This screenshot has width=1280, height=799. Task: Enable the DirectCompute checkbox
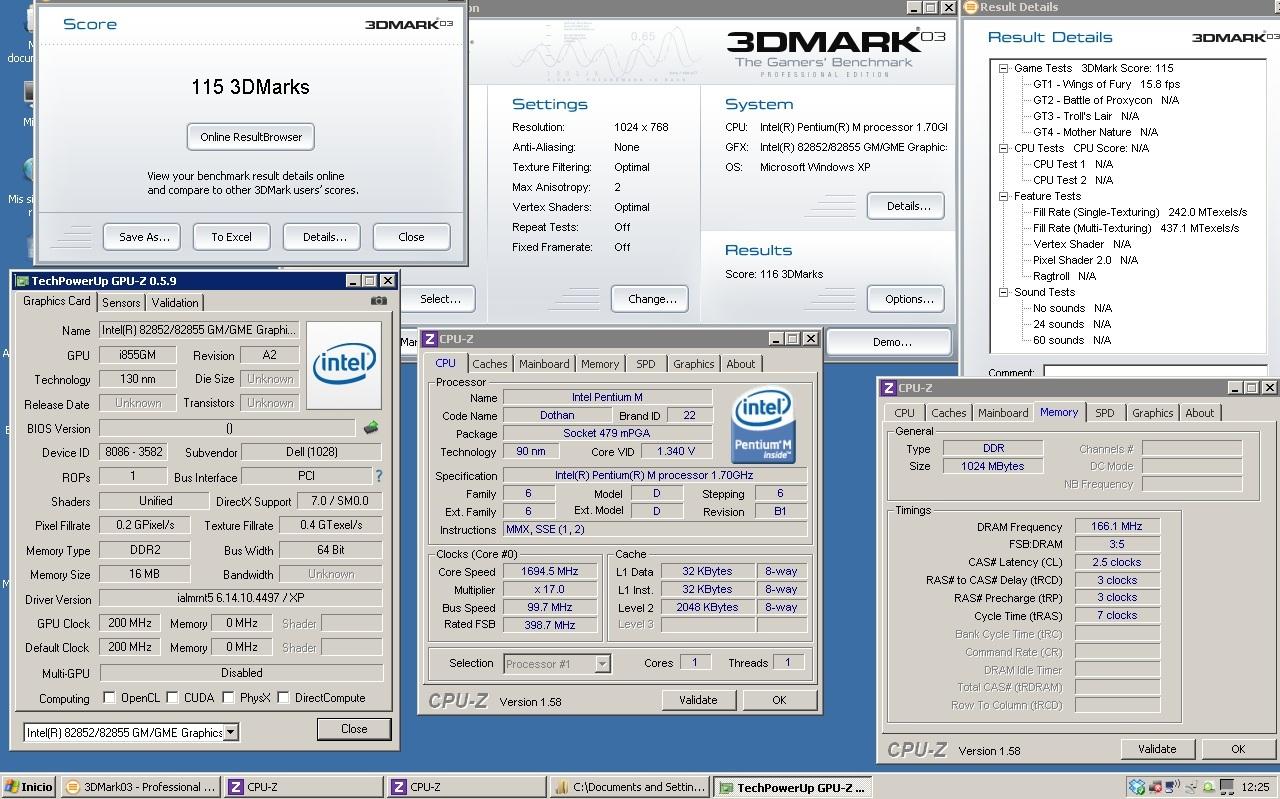[x=283, y=698]
